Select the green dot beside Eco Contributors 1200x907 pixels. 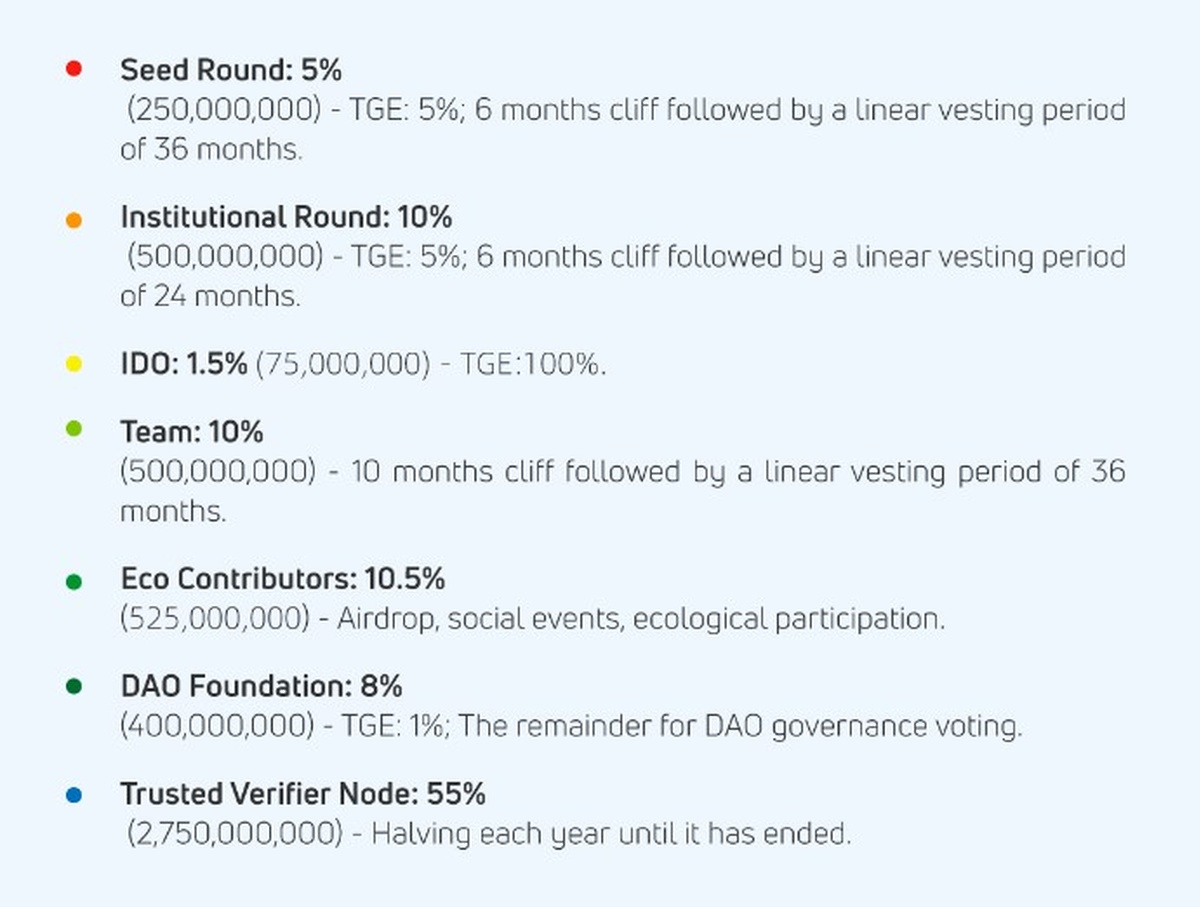pos(73,581)
